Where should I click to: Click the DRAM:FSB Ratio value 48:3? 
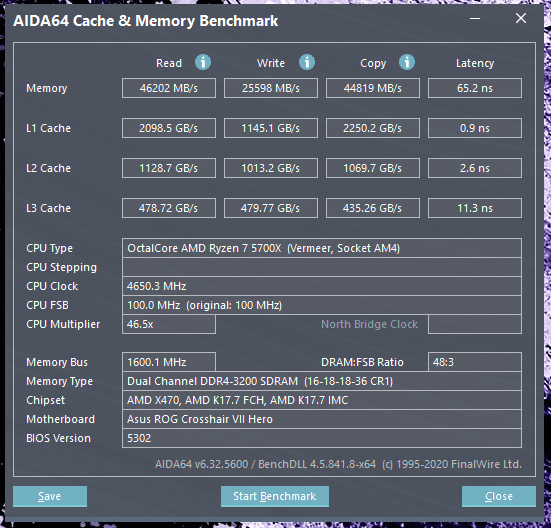(x=475, y=362)
